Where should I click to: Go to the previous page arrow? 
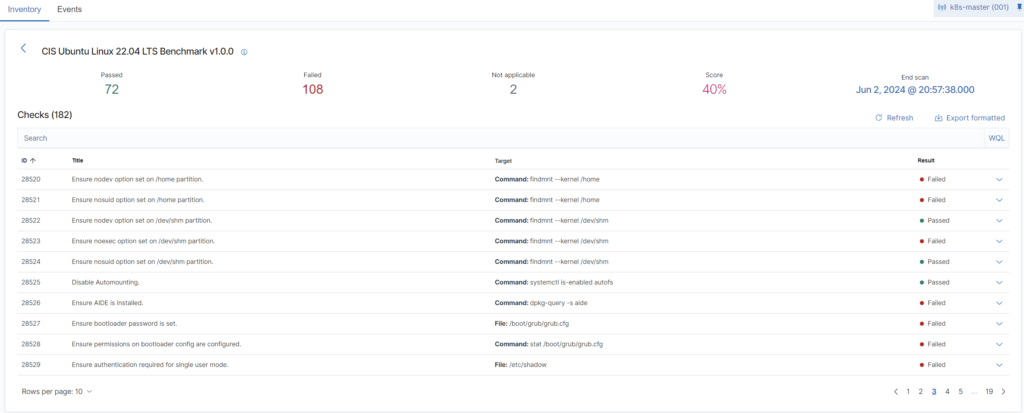pyautogui.click(x=896, y=391)
